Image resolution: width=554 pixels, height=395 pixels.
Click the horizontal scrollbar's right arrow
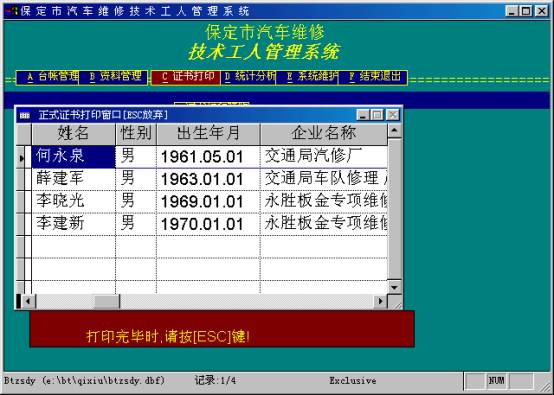[380, 301]
